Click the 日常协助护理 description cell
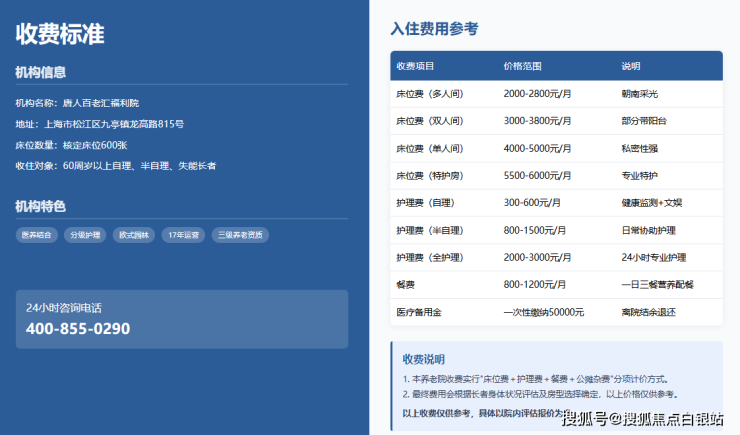The width and height of the screenshot is (740, 435). click(x=648, y=230)
